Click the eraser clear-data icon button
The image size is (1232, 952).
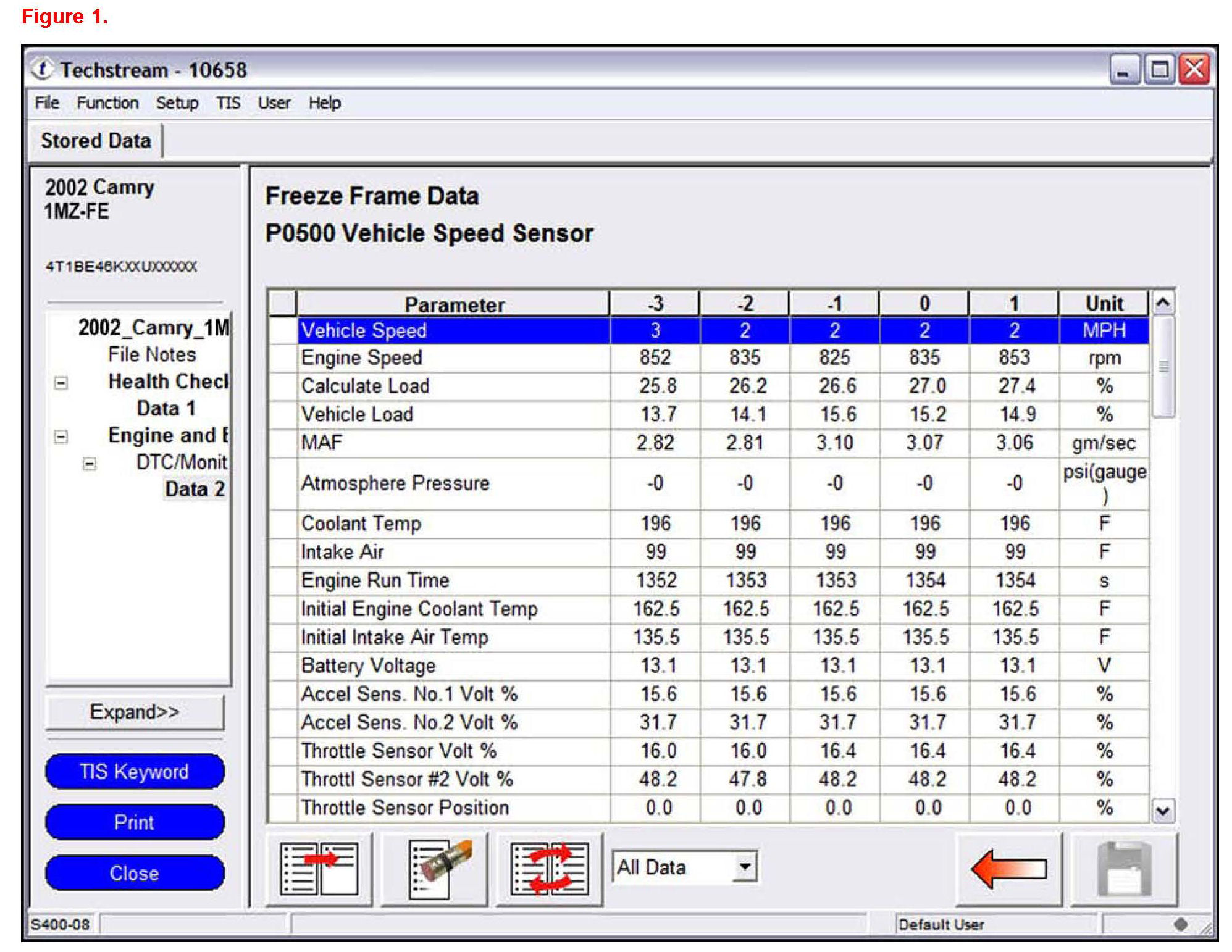pyautogui.click(x=434, y=869)
